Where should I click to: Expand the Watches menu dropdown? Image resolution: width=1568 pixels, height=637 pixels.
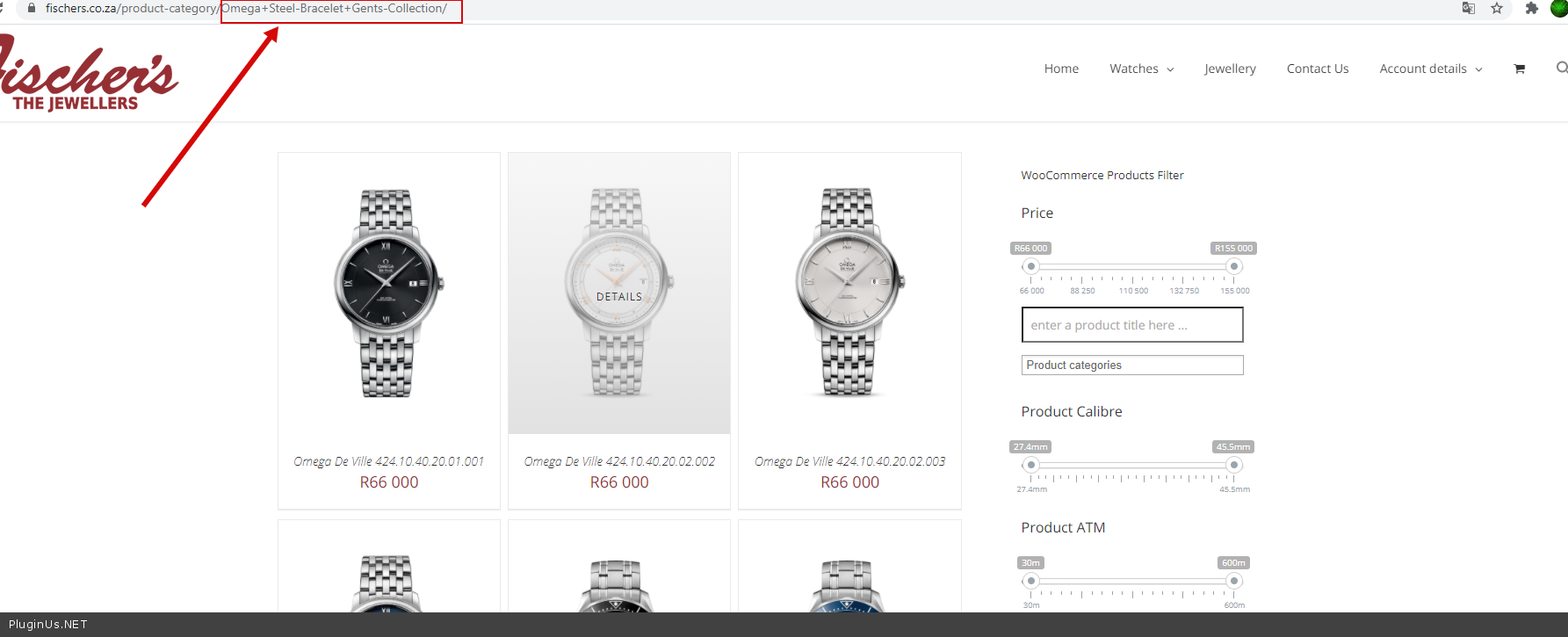[x=1141, y=69]
